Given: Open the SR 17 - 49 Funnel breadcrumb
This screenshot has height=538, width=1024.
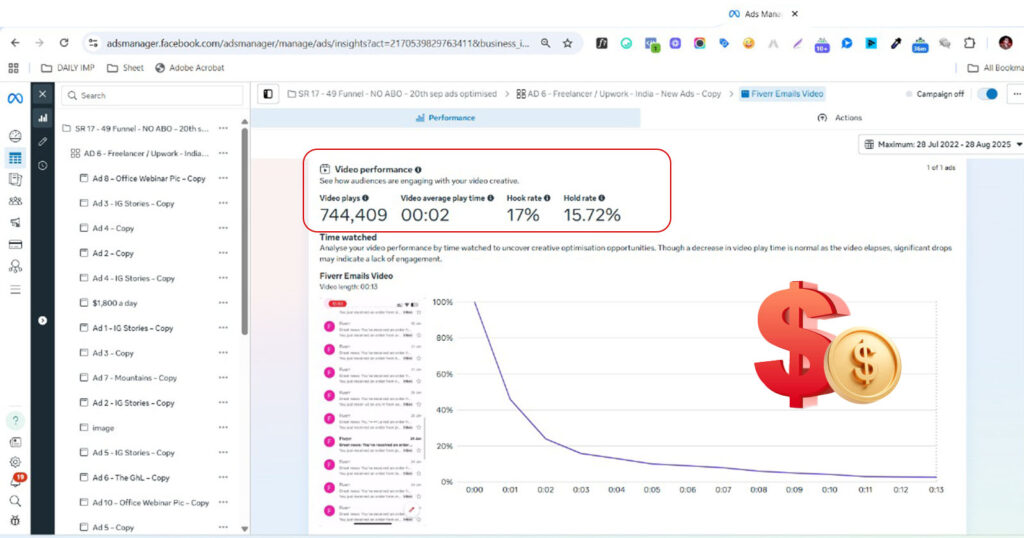Looking at the screenshot, I should coord(392,94).
